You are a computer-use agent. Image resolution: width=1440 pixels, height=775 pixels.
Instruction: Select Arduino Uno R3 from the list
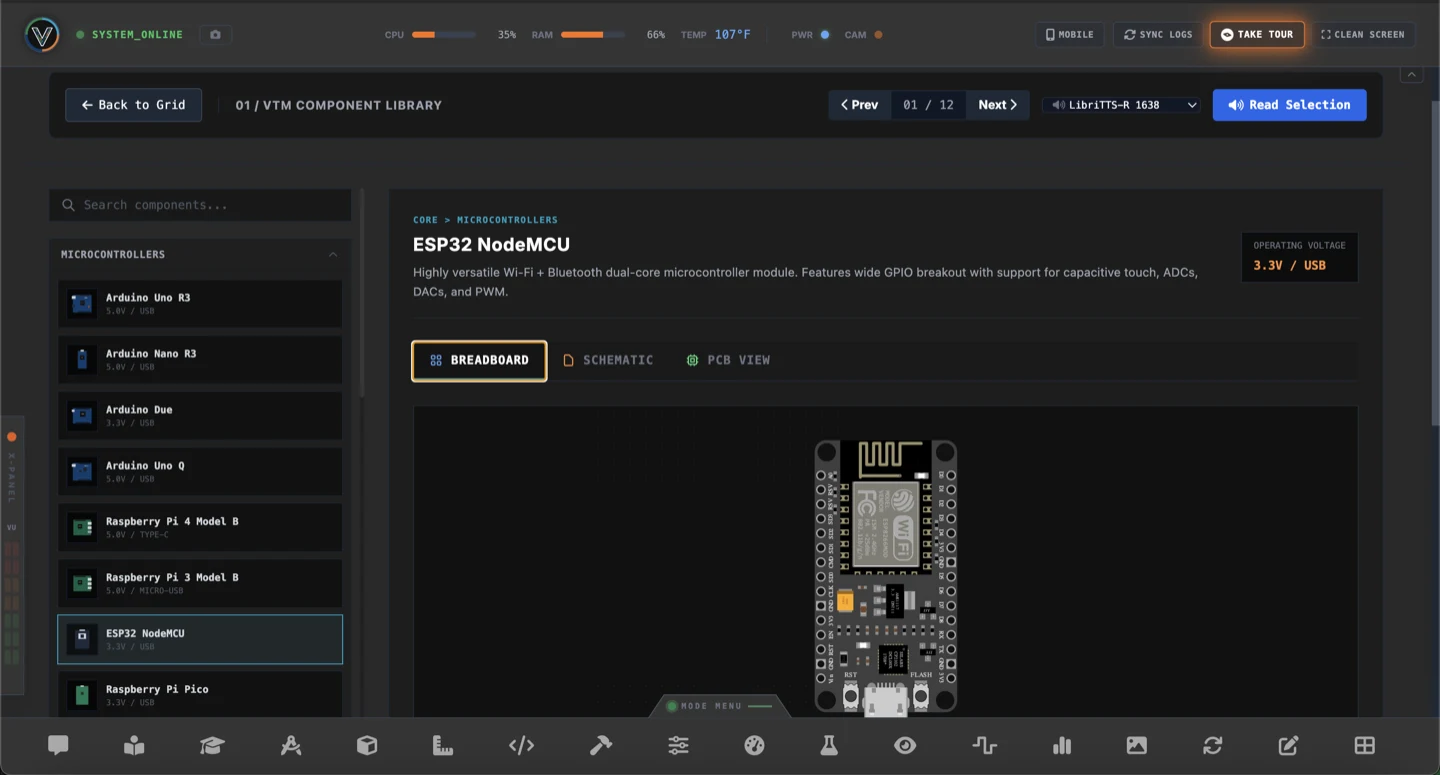click(x=200, y=304)
